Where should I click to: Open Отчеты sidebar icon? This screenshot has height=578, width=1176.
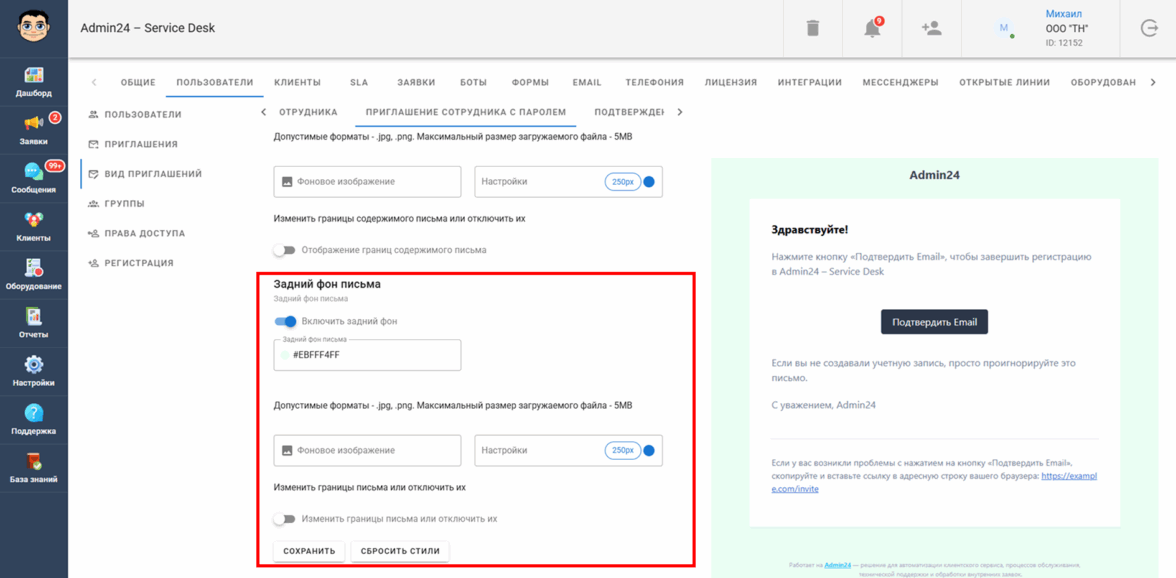[x=34, y=316]
